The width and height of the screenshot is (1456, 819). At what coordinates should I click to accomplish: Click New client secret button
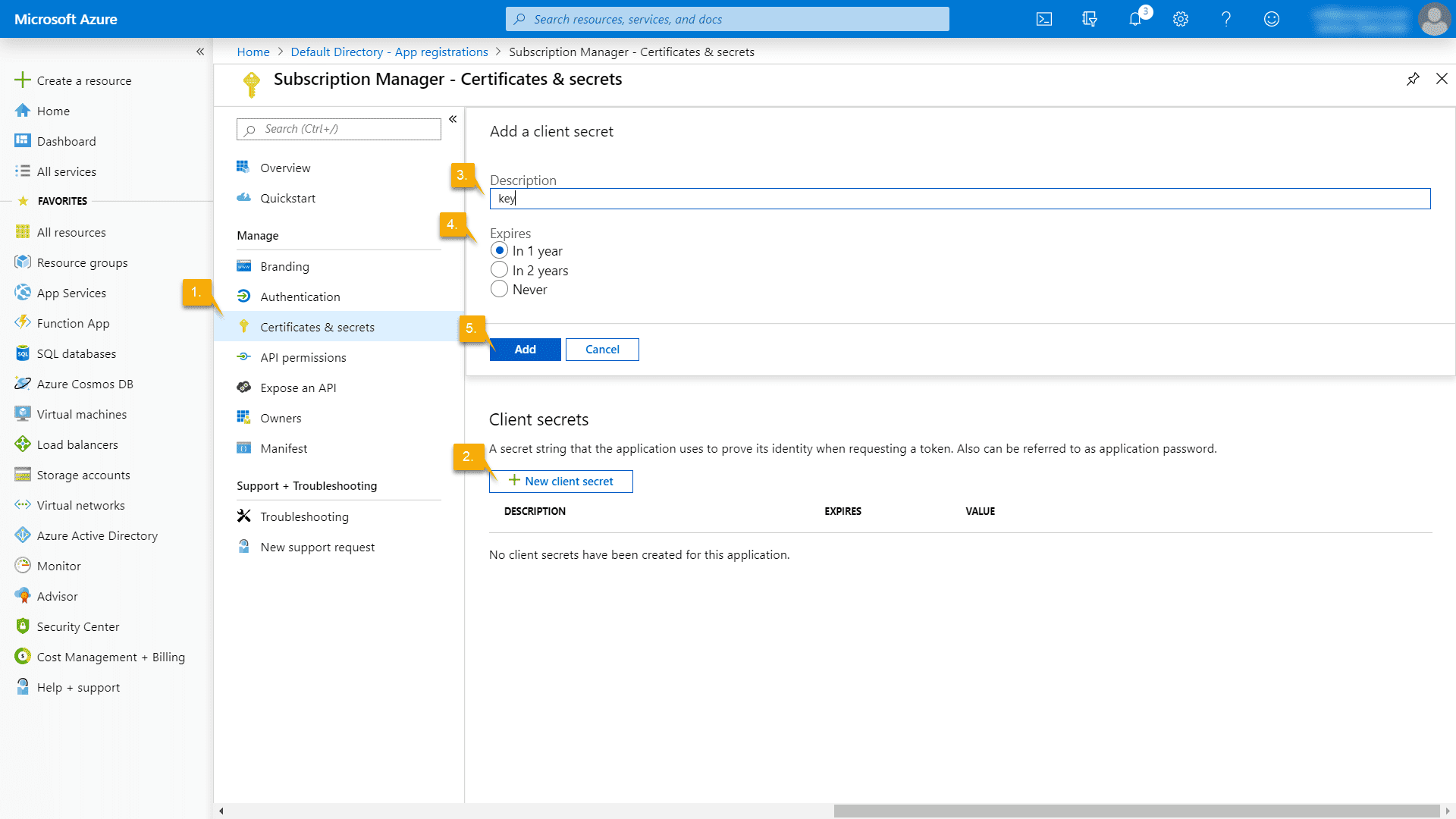561,481
